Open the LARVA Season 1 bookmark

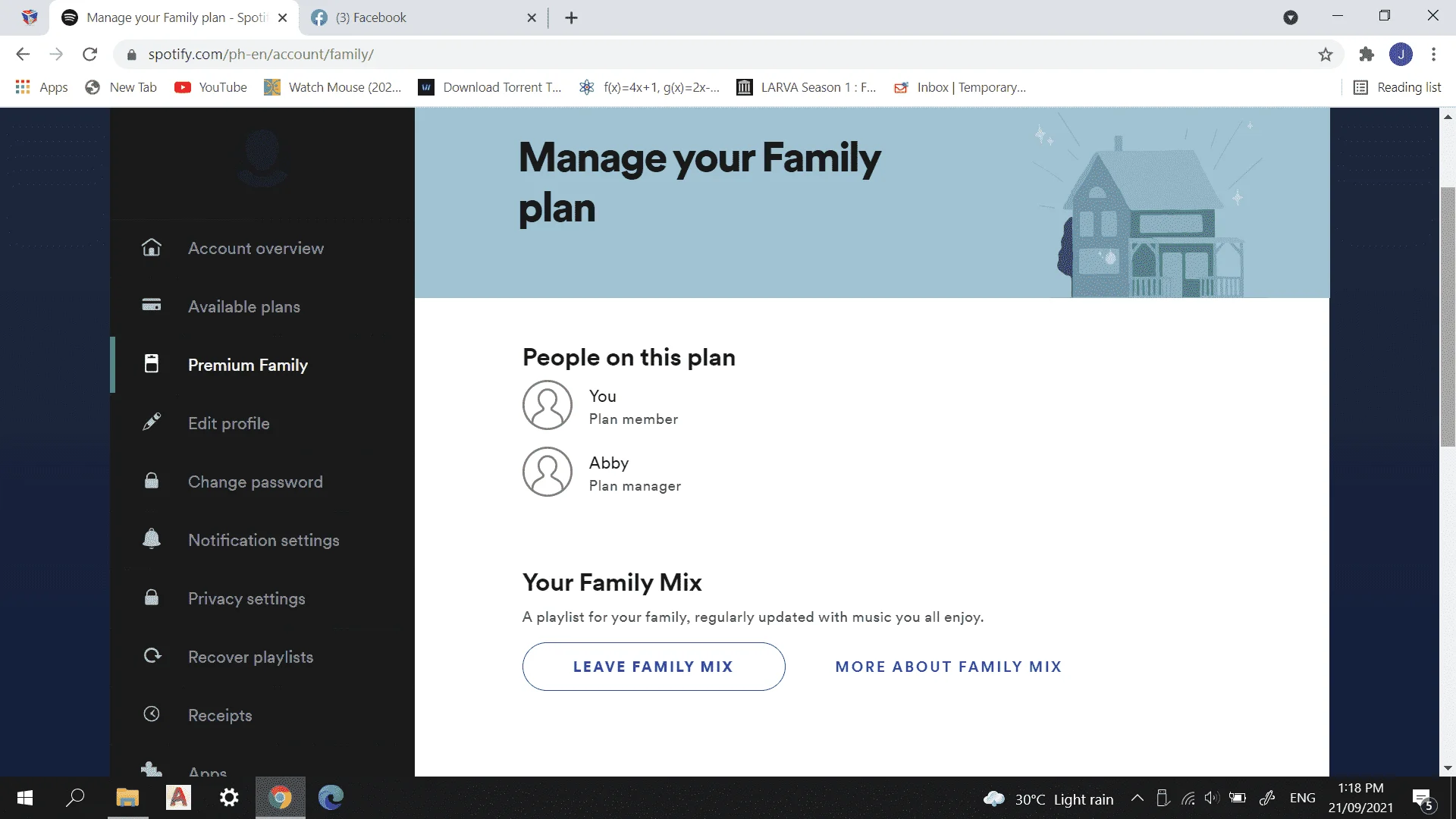(806, 87)
